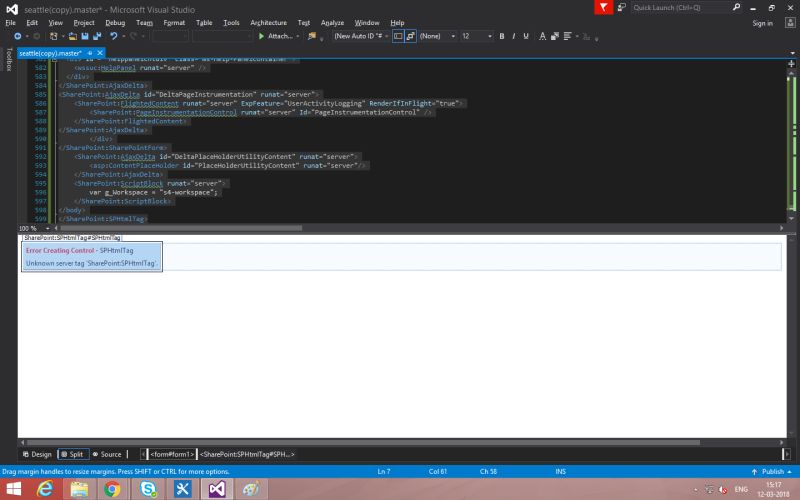This screenshot has height=500, width=800.
Task: Click the Save All icon
Action: pos(96,36)
